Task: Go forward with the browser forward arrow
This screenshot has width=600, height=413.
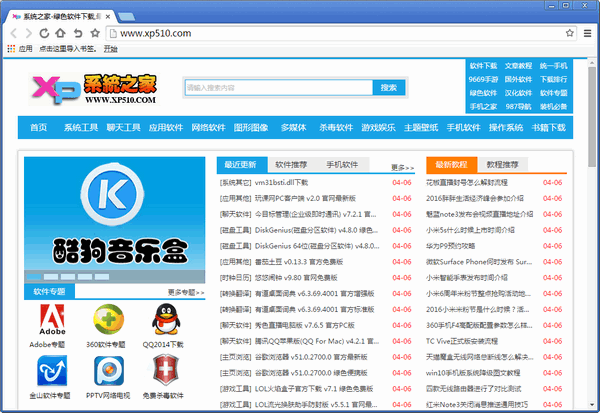Action: coord(29,33)
